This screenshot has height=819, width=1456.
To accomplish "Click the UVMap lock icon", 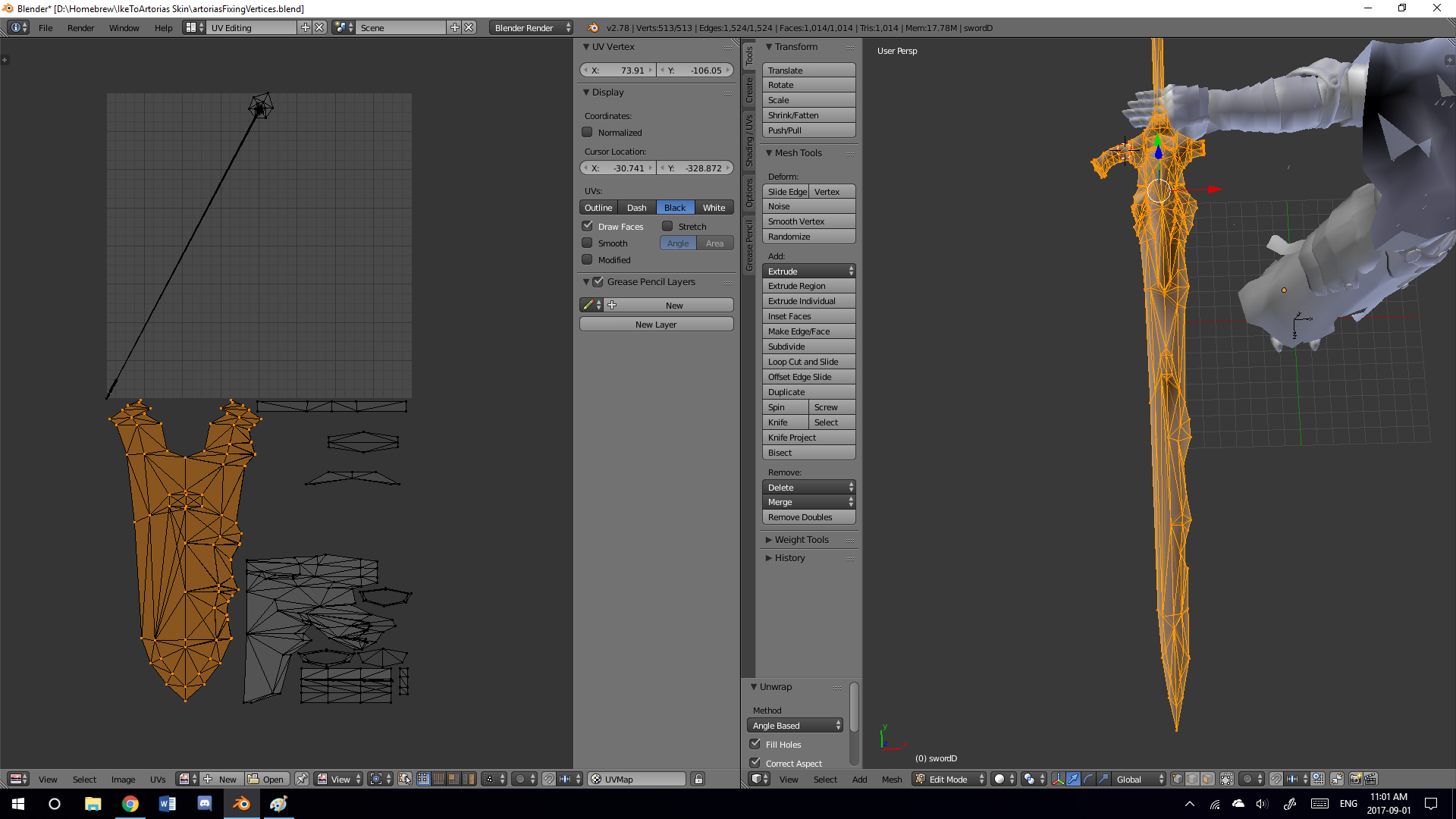I will click(698, 779).
